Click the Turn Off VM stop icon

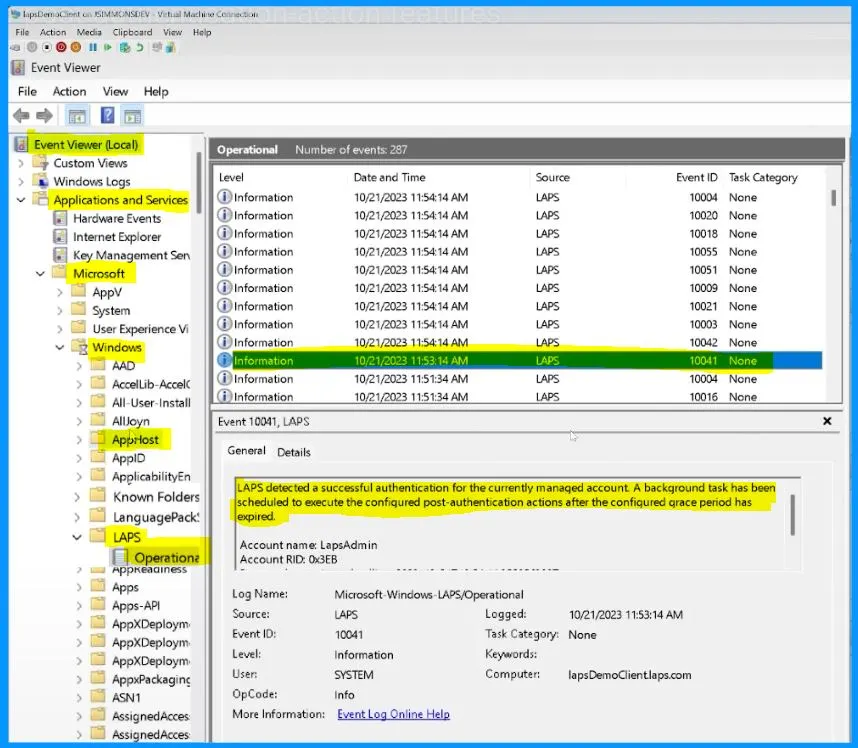[47, 48]
